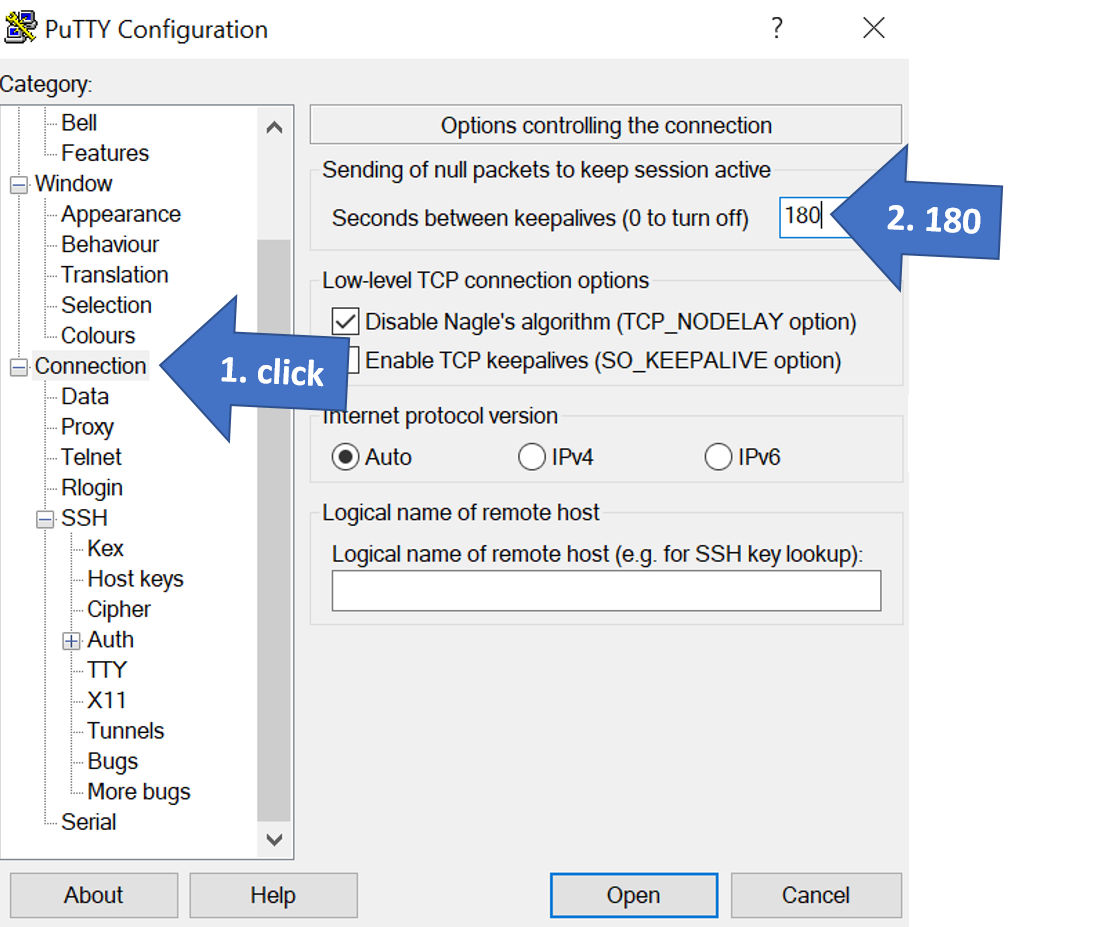The width and height of the screenshot is (1110, 927).
Task: Select Auto internet protocol version
Action: click(x=345, y=457)
